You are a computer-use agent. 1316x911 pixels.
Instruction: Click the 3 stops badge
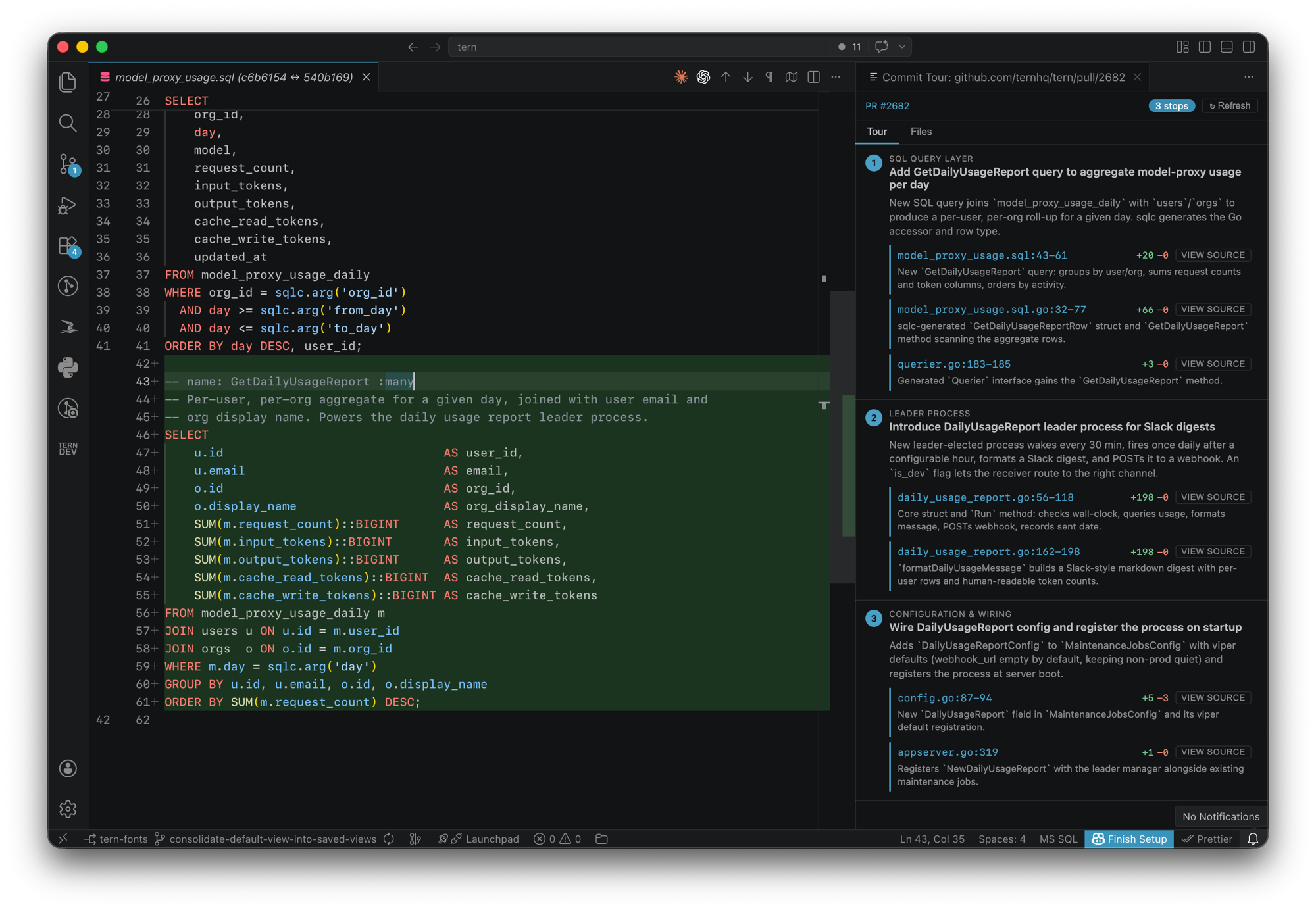[1171, 105]
